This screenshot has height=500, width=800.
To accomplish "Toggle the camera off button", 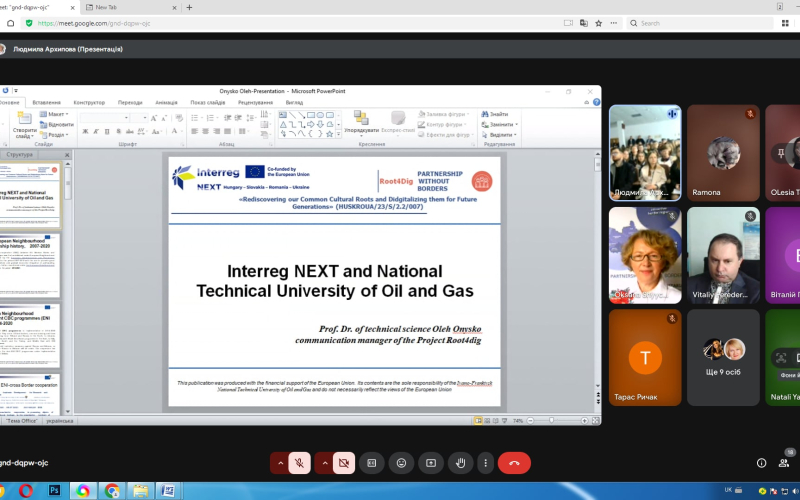I will (x=344, y=463).
